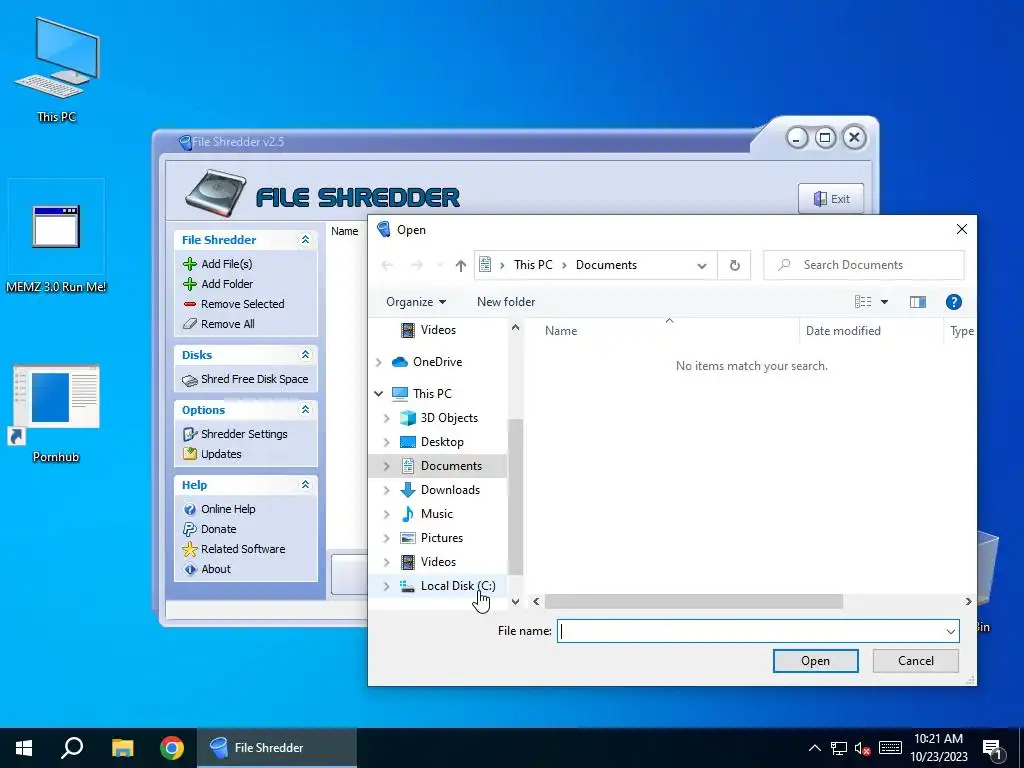Screen dimensions: 1024x768
Task: Click the blue help question mark icon
Action: point(953,302)
